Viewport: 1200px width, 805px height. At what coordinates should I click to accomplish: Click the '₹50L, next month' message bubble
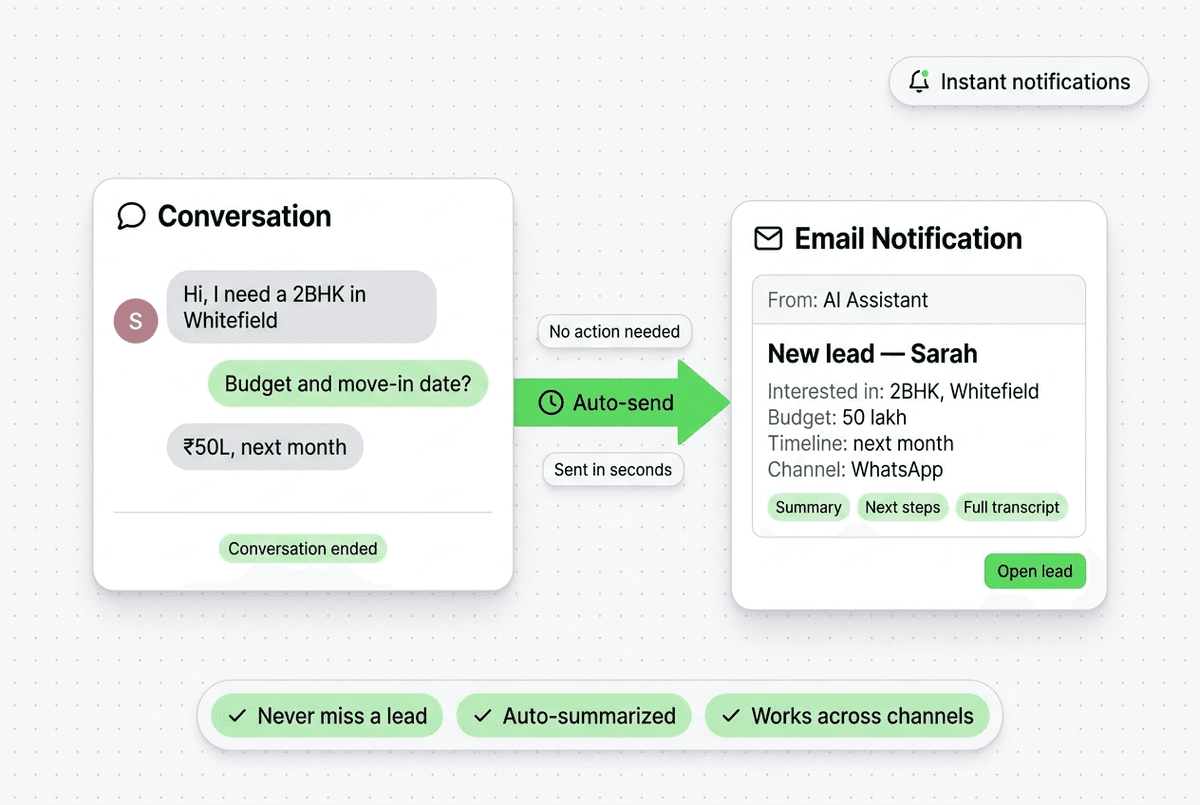[x=265, y=447]
